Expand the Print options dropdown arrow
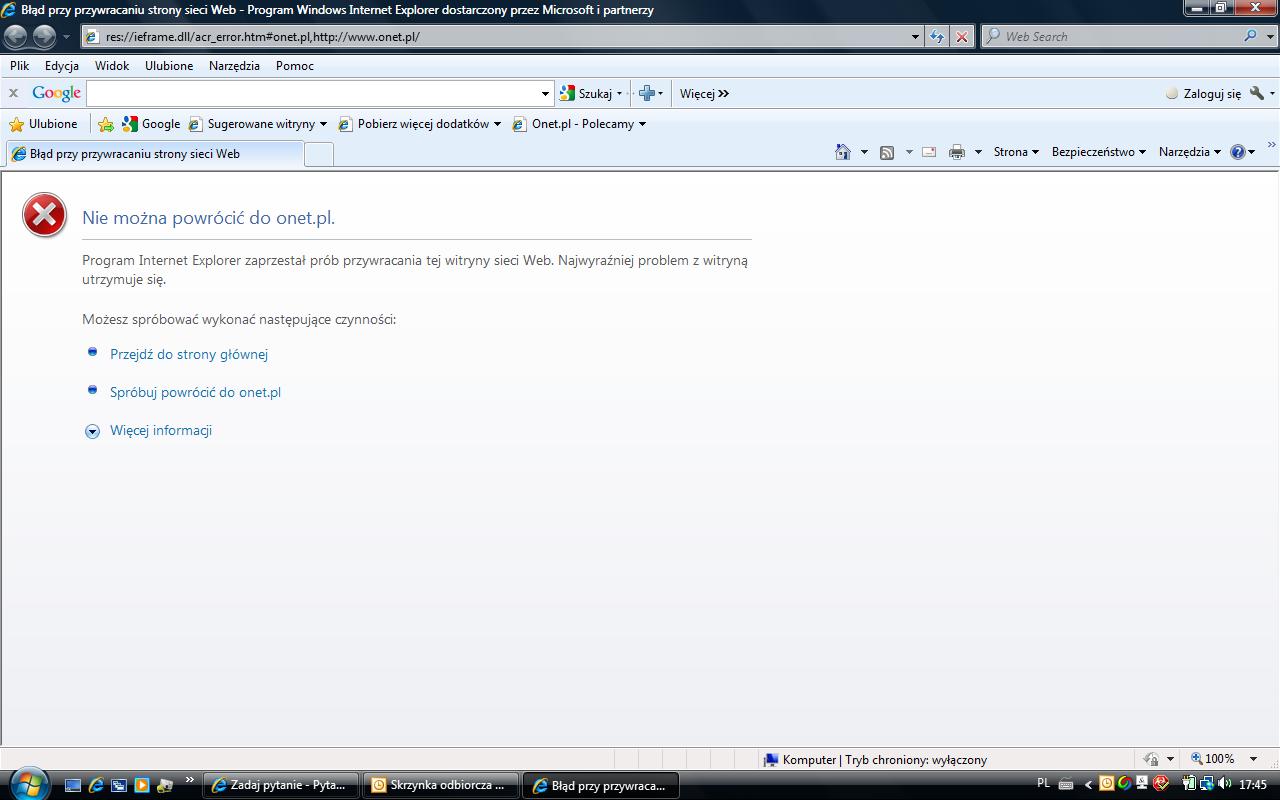 [x=977, y=152]
